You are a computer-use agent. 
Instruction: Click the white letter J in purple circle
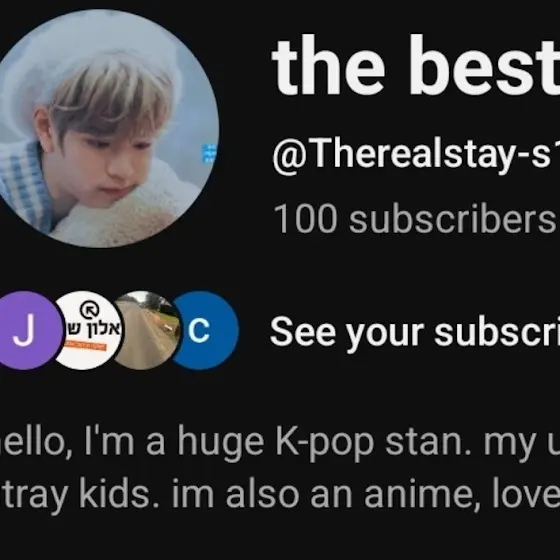[x=24, y=330]
